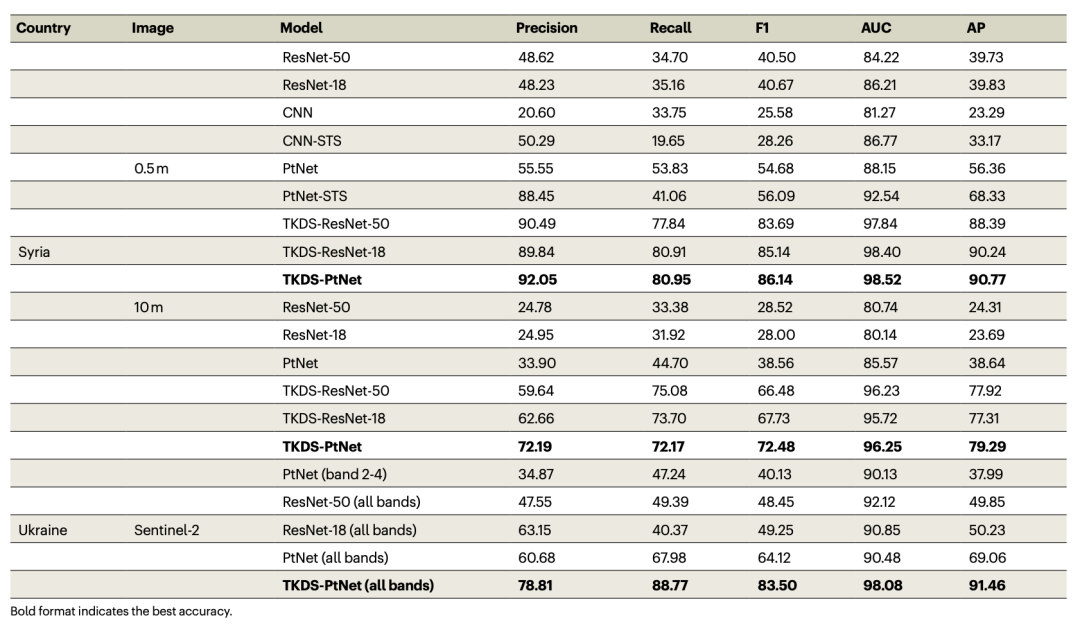Screen dimensions: 1080x627
Task: Click the Recall column header
Action: coord(670,28)
